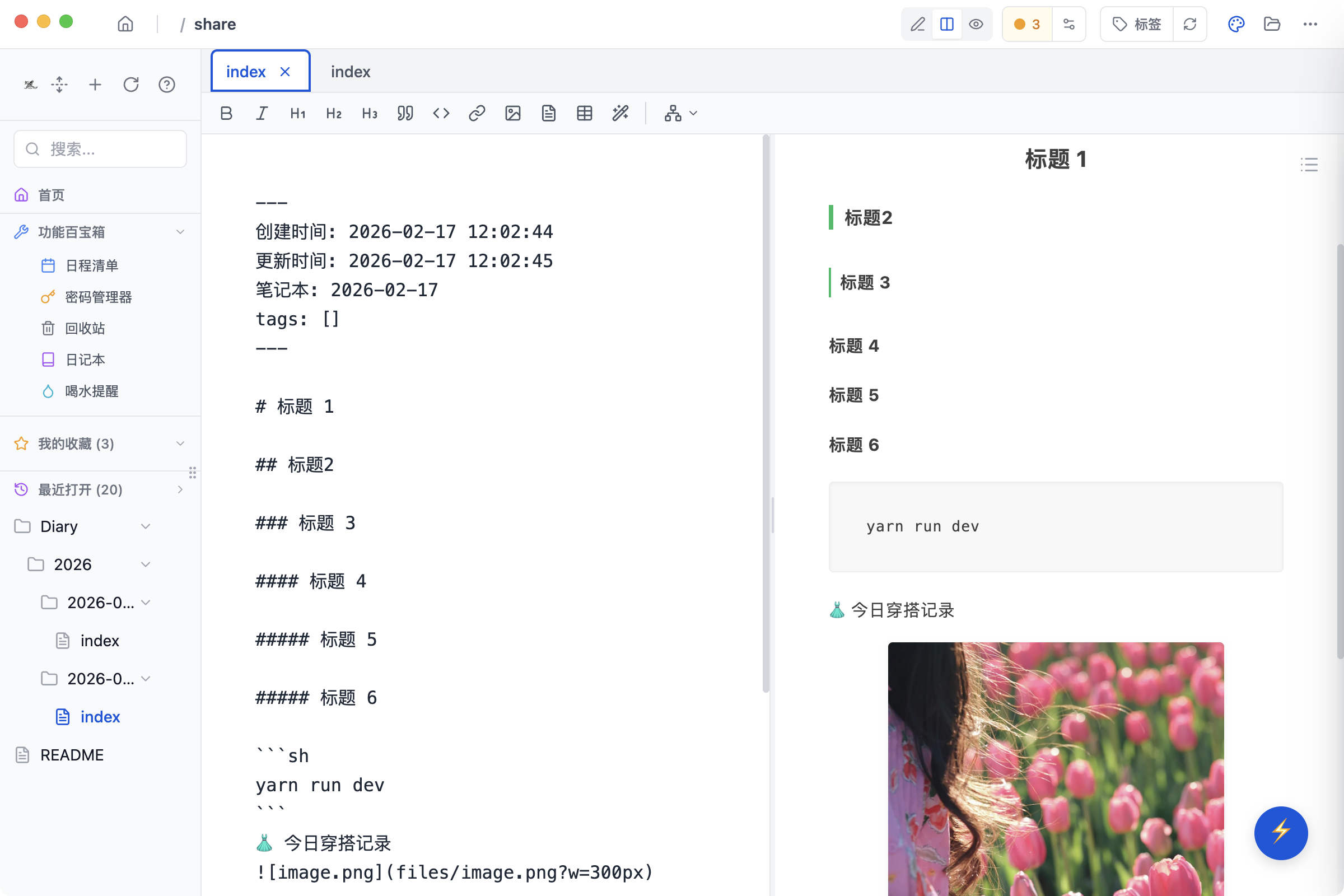The width and height of the screenshot is (1344, 896).
Task: Open the 密码管理器 password manager
Action: click(x=99, y=297)
